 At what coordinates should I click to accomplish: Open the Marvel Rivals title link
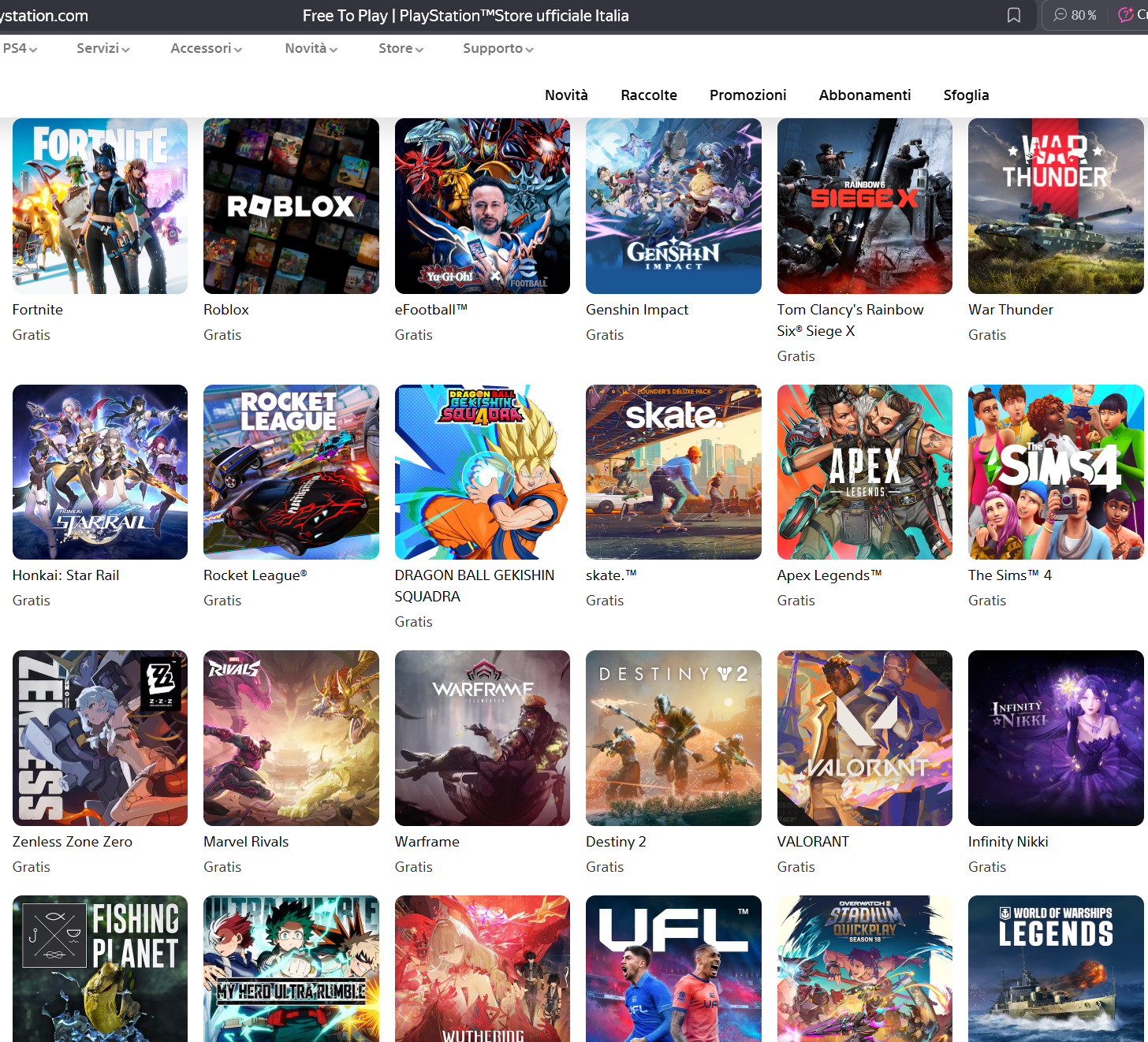(x=246, y=842)
